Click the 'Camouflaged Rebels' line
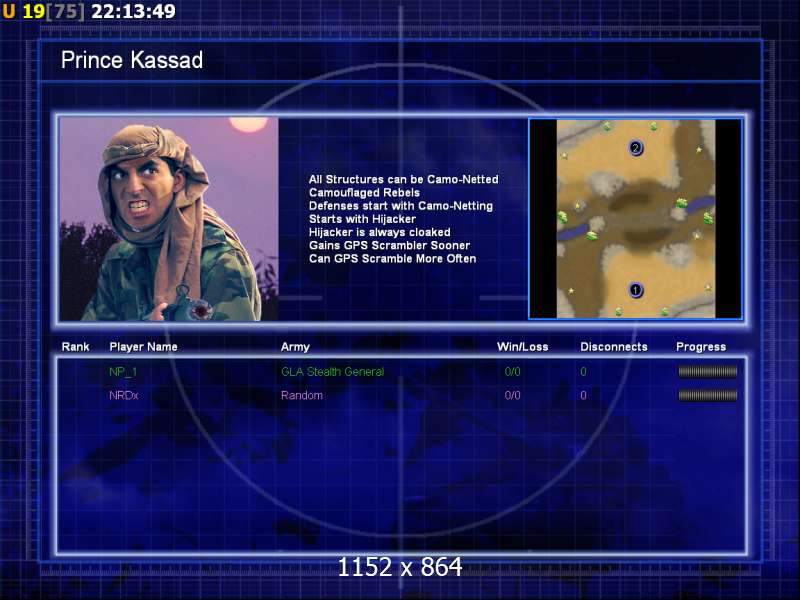 (364, 192)
